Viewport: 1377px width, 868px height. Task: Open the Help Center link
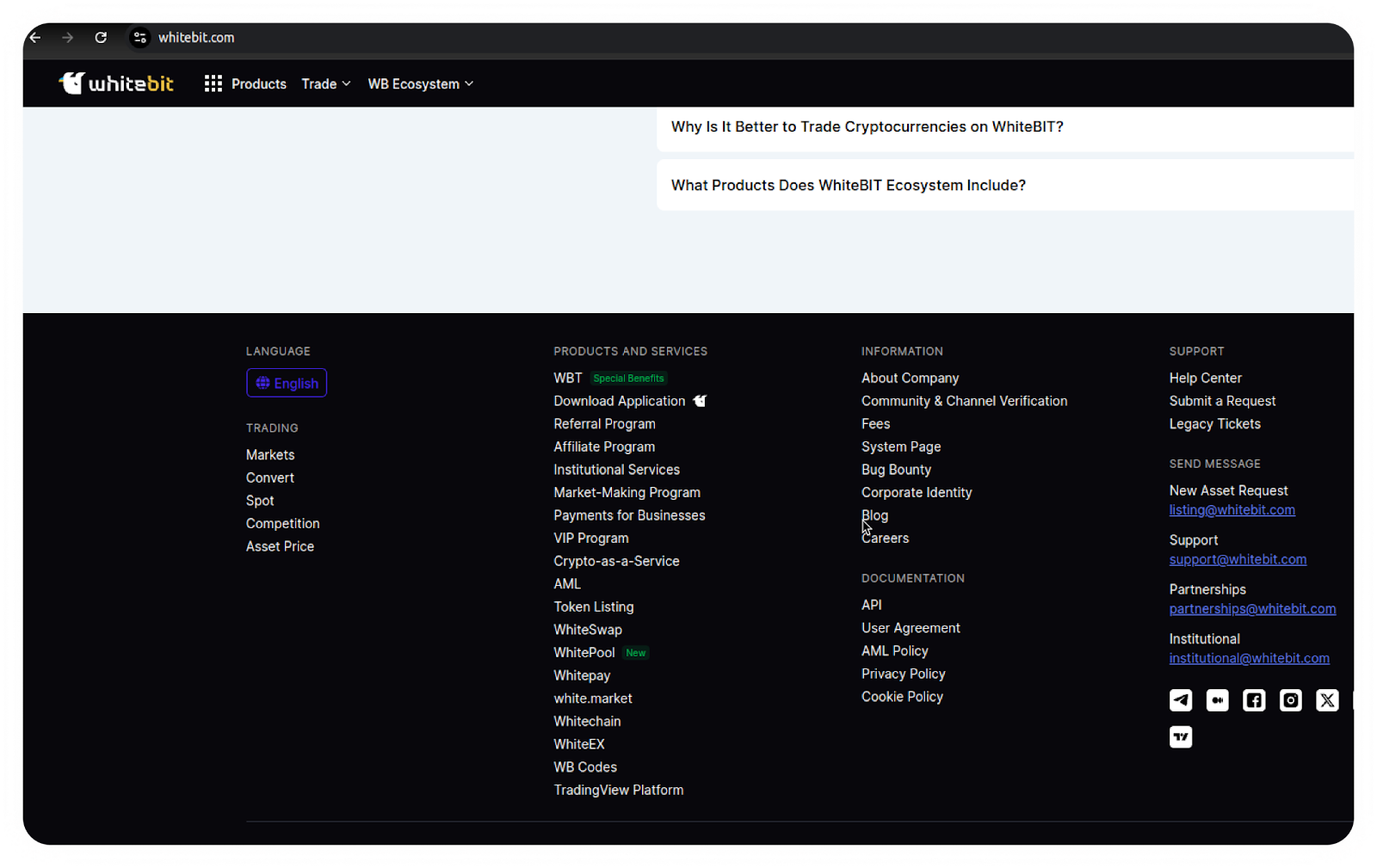1206,378
